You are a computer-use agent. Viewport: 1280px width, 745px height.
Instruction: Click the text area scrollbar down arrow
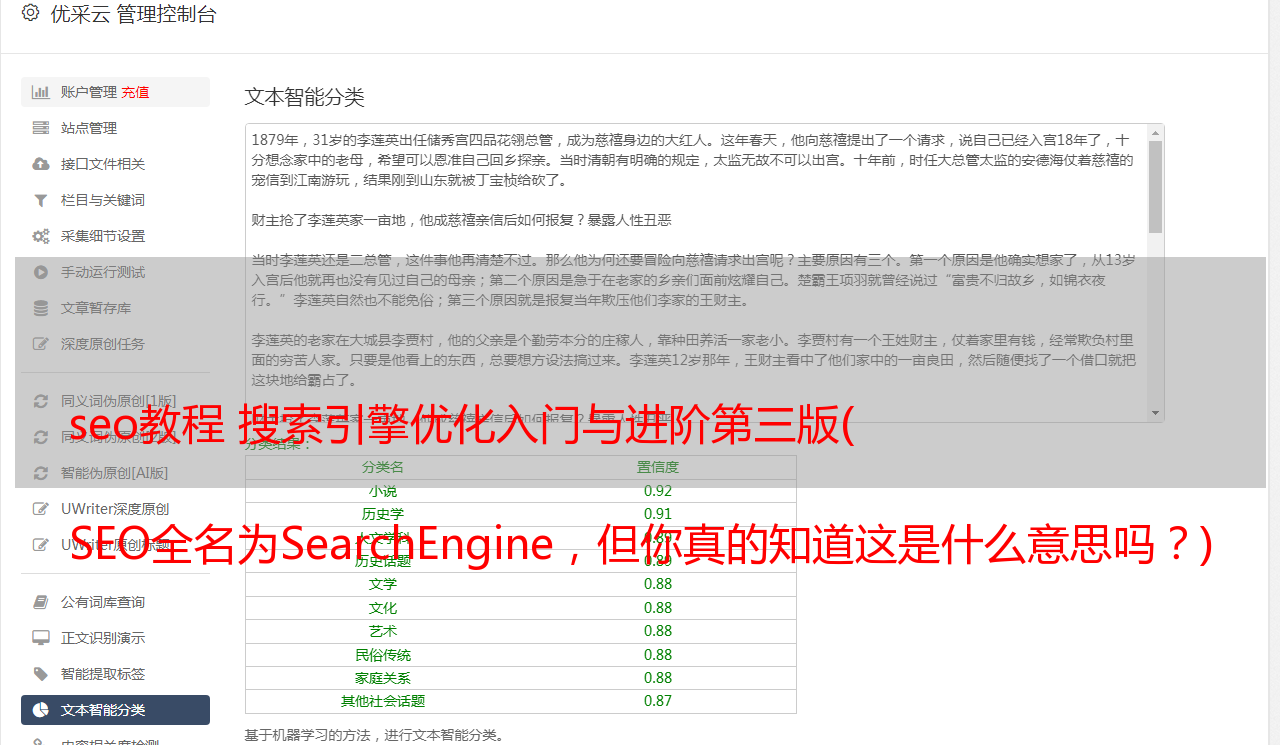pyautogui.click(x=1155, y=412)
